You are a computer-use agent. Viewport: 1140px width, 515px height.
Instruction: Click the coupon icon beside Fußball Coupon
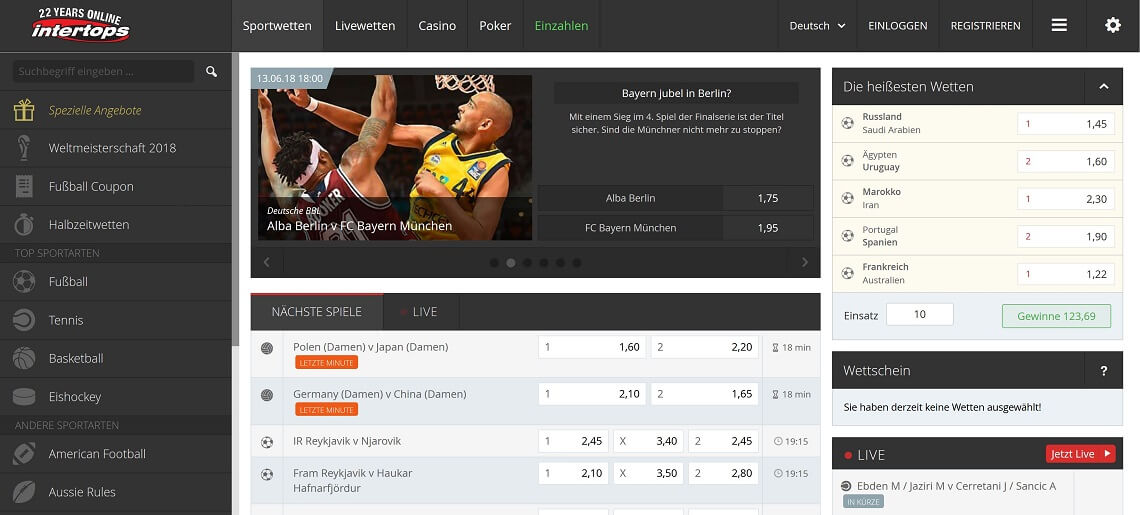click(24, 186)
